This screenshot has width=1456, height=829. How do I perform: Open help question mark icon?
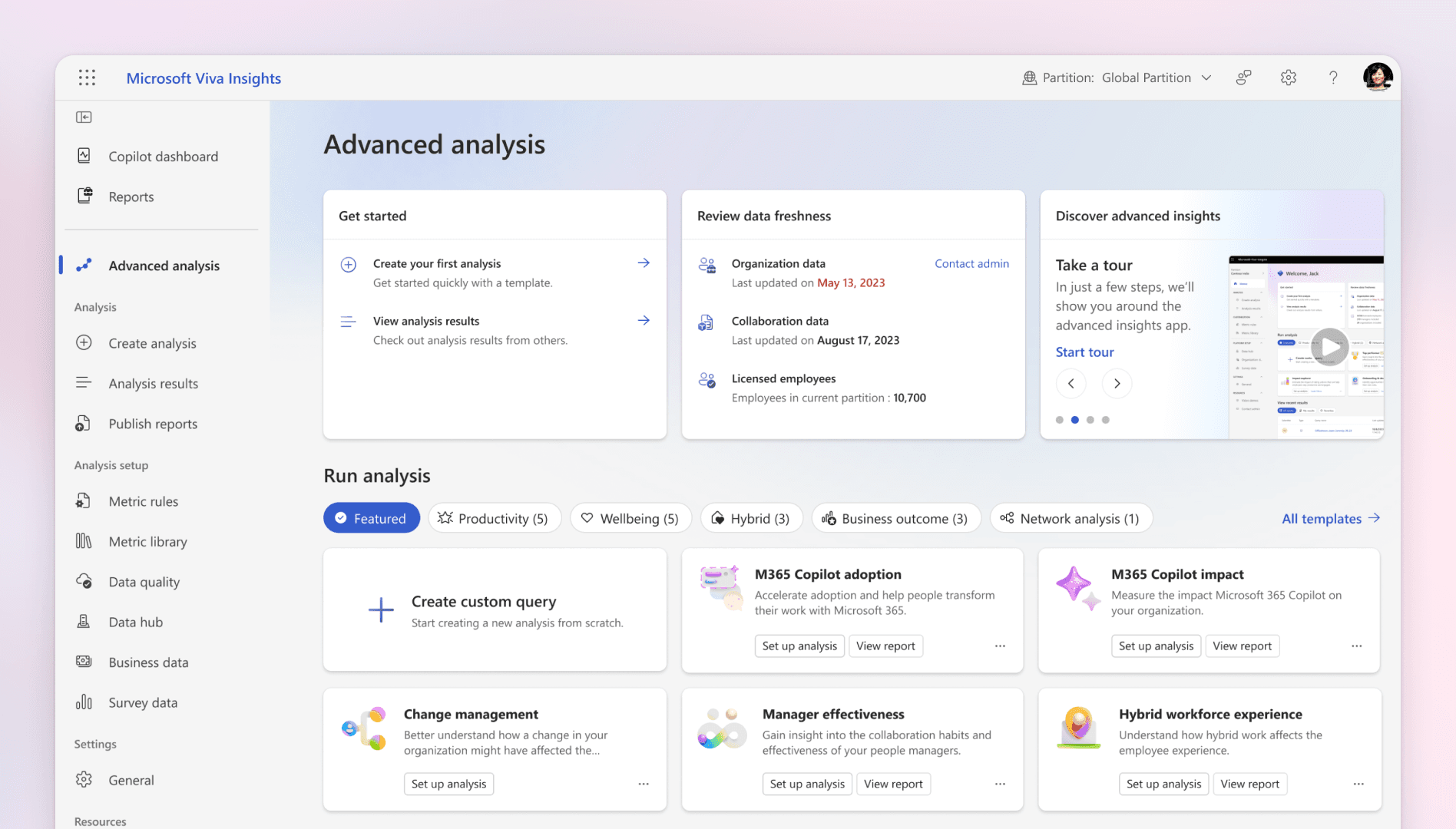click(x=1333, y=78)
